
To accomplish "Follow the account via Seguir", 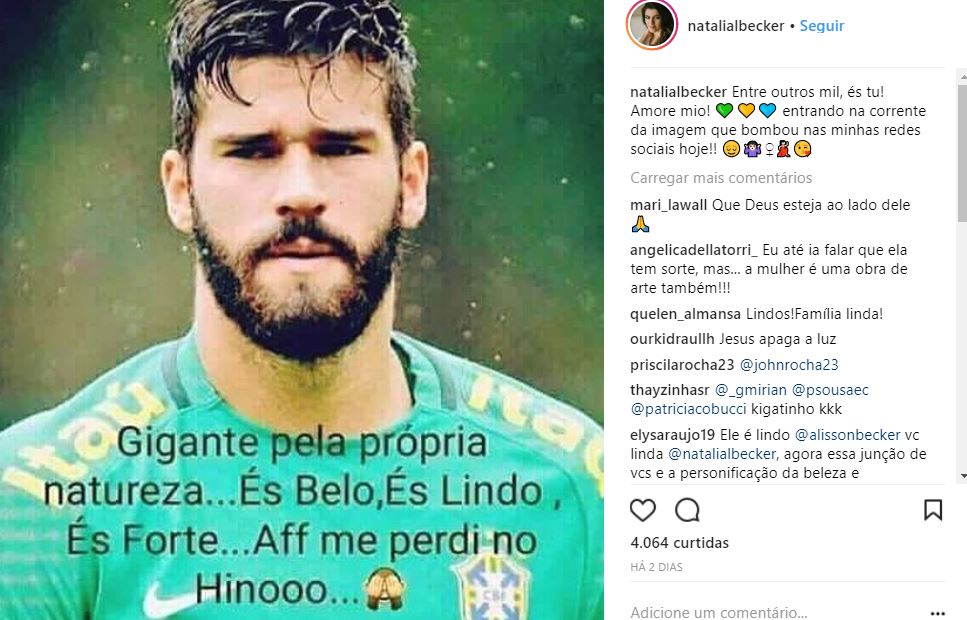I will pyautogui.click(x=821, y=26).
